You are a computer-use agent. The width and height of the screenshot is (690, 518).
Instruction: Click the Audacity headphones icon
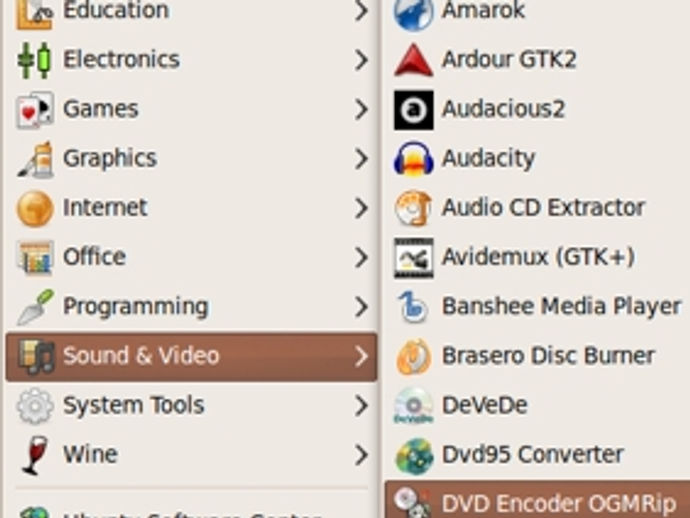413,159
